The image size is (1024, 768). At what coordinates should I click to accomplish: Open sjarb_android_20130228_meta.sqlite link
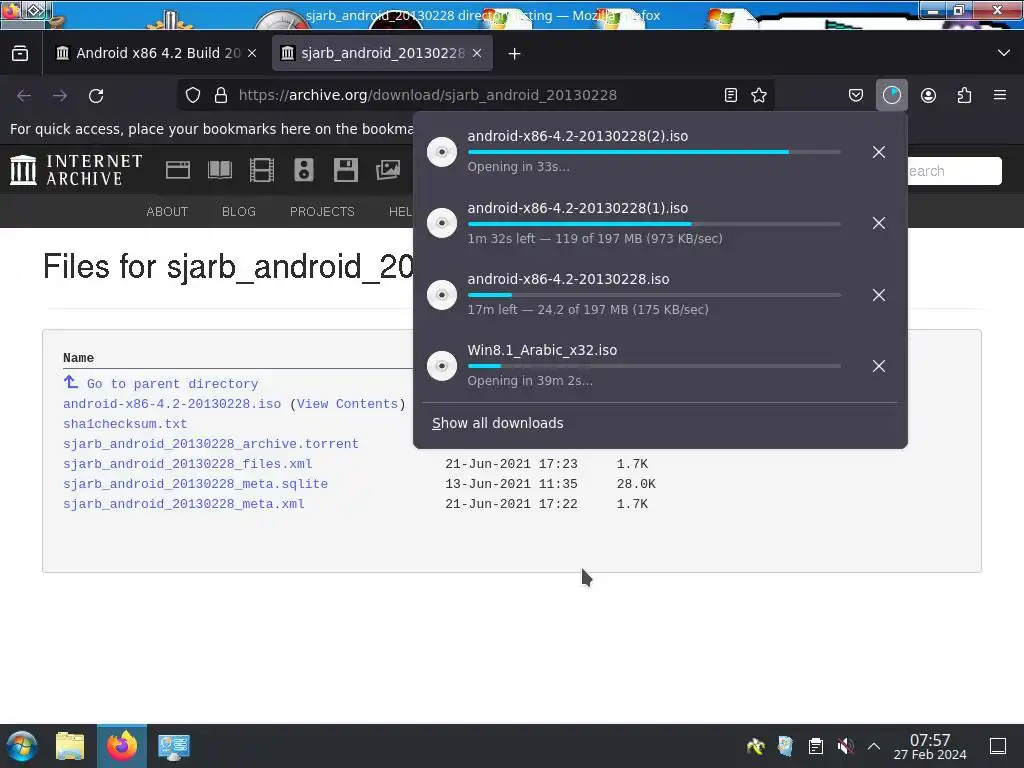click(x=195, y=484)
